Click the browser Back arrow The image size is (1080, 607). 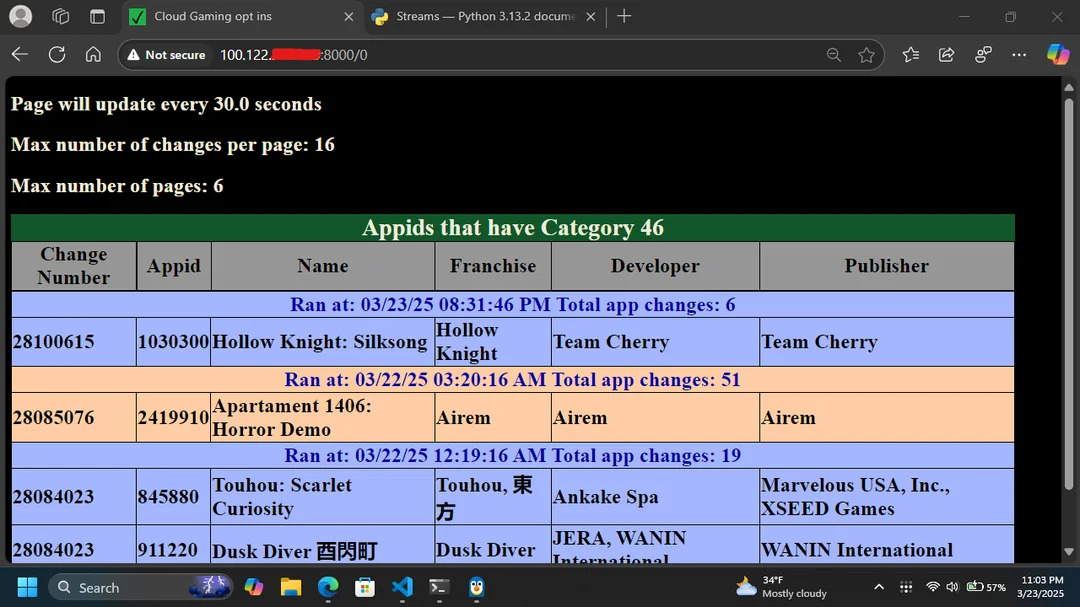[19, 55]
